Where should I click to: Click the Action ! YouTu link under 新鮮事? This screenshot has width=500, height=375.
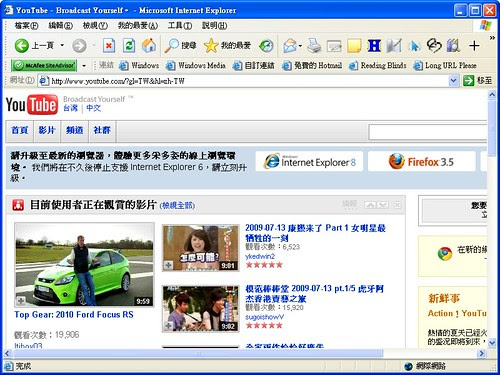(x=457, y=313)
